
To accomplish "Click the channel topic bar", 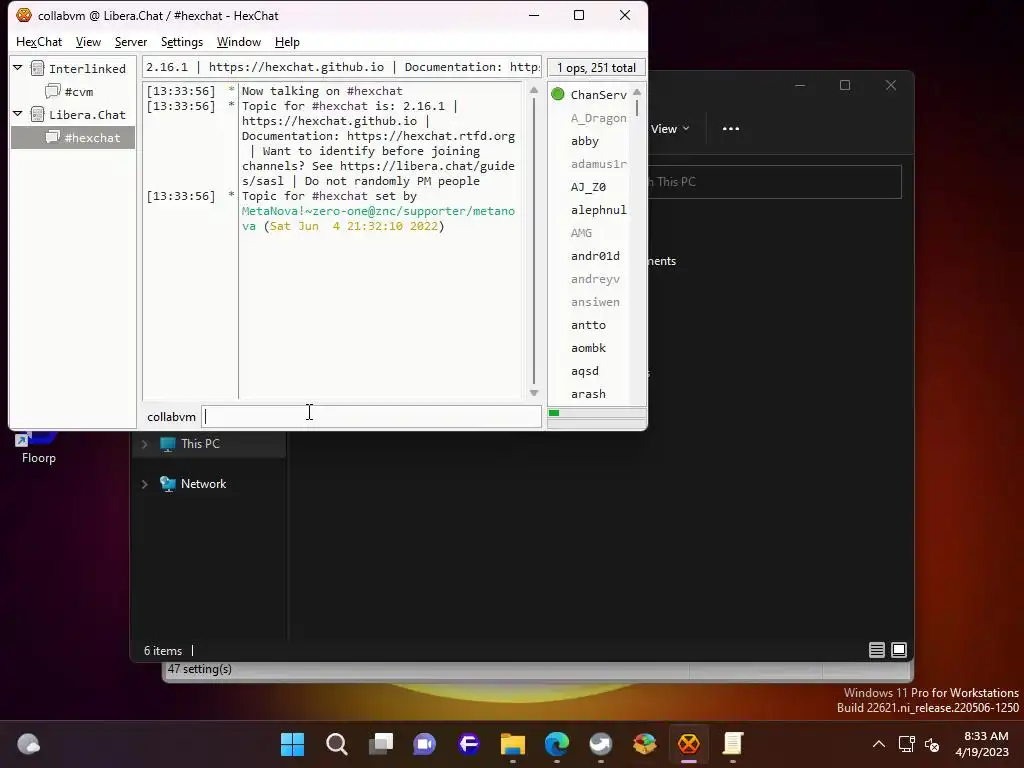I will pos(342,67).
